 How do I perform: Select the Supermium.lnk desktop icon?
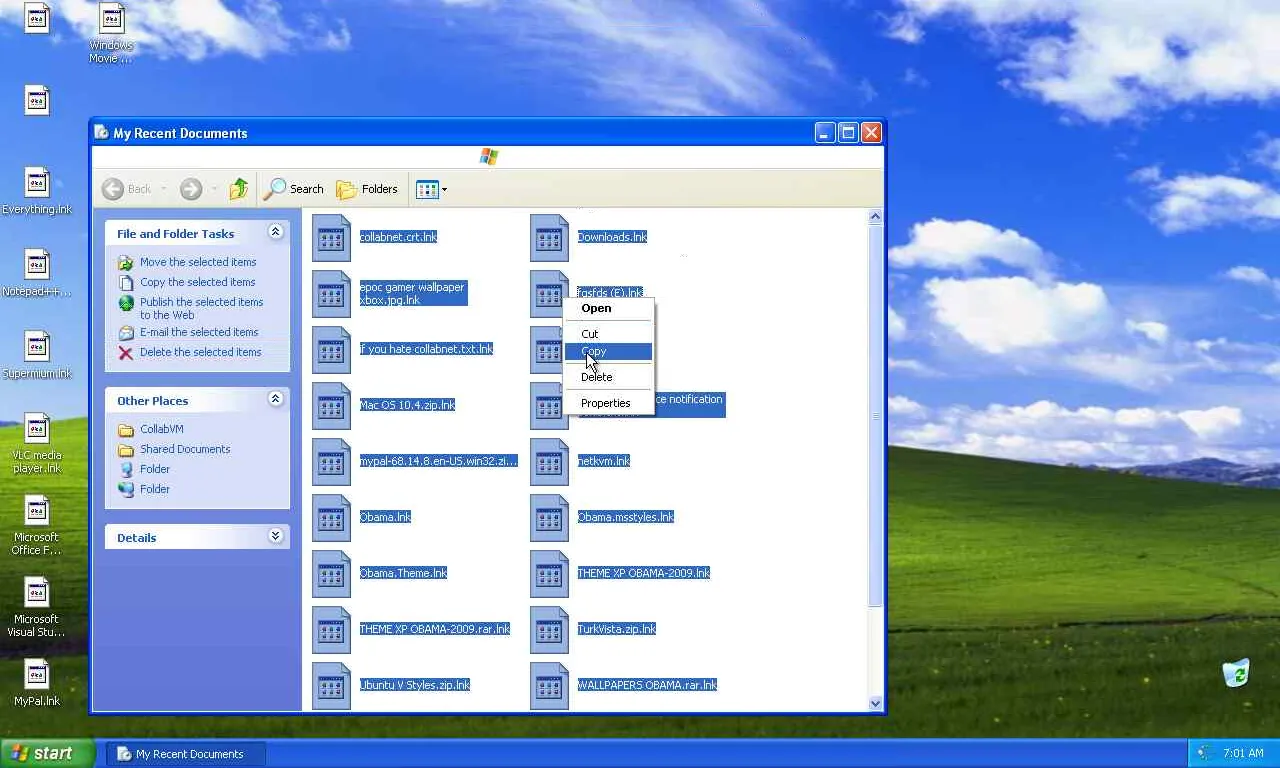[x=37, y=355]
